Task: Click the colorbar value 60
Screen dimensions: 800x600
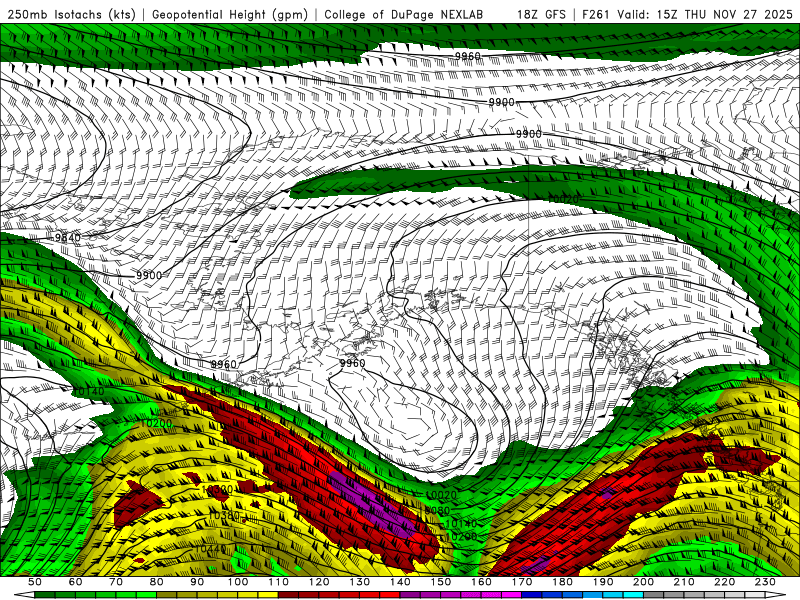Action: tap(75, 582)
